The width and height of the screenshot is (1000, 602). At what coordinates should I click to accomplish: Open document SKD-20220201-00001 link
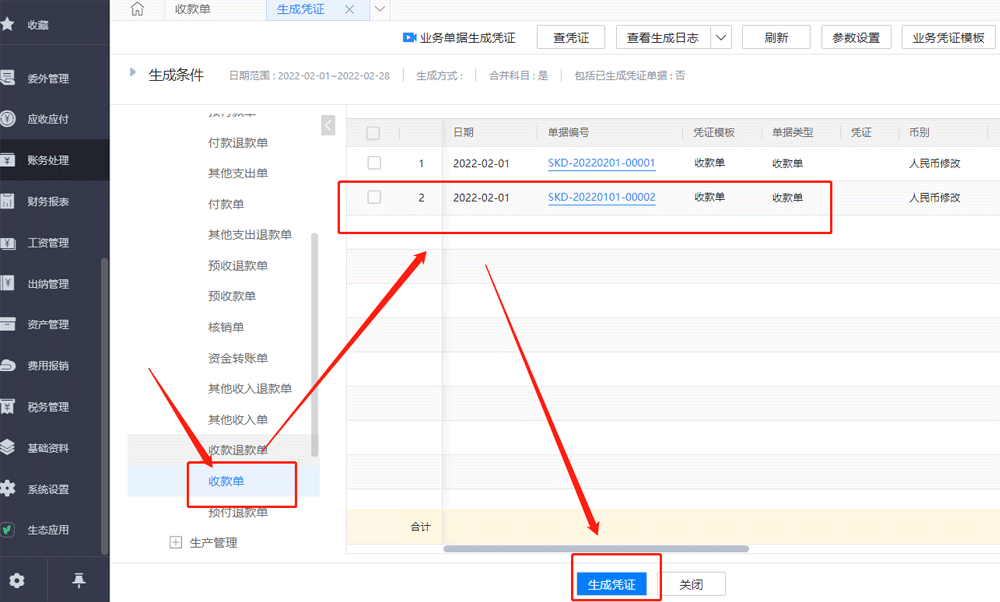[601, 162]
